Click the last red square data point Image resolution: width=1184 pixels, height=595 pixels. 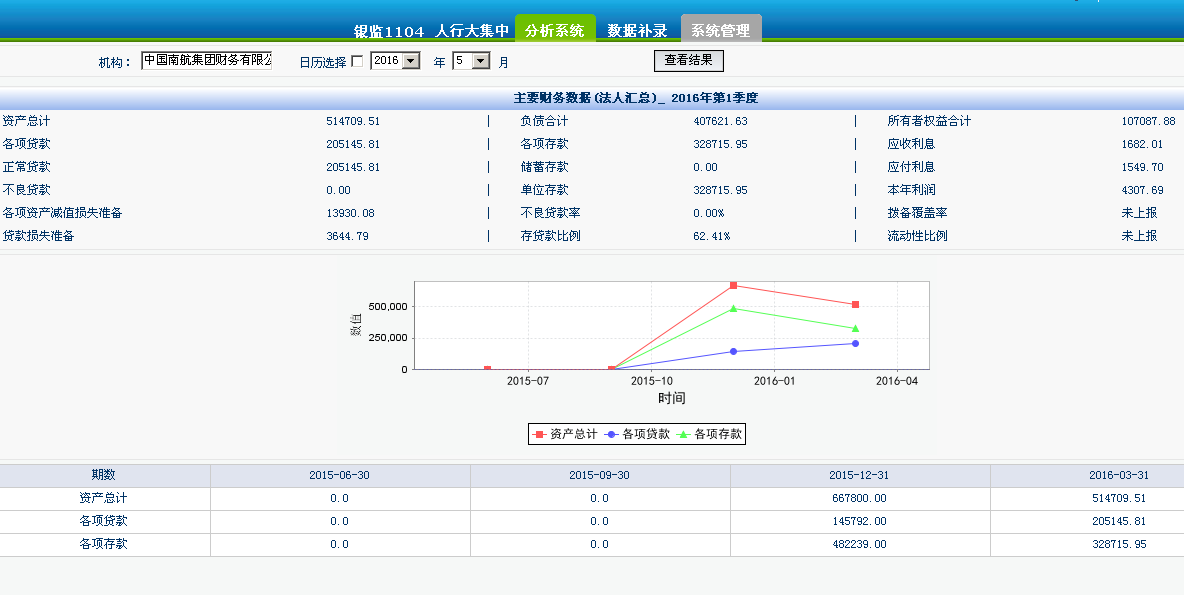[855, 305]
